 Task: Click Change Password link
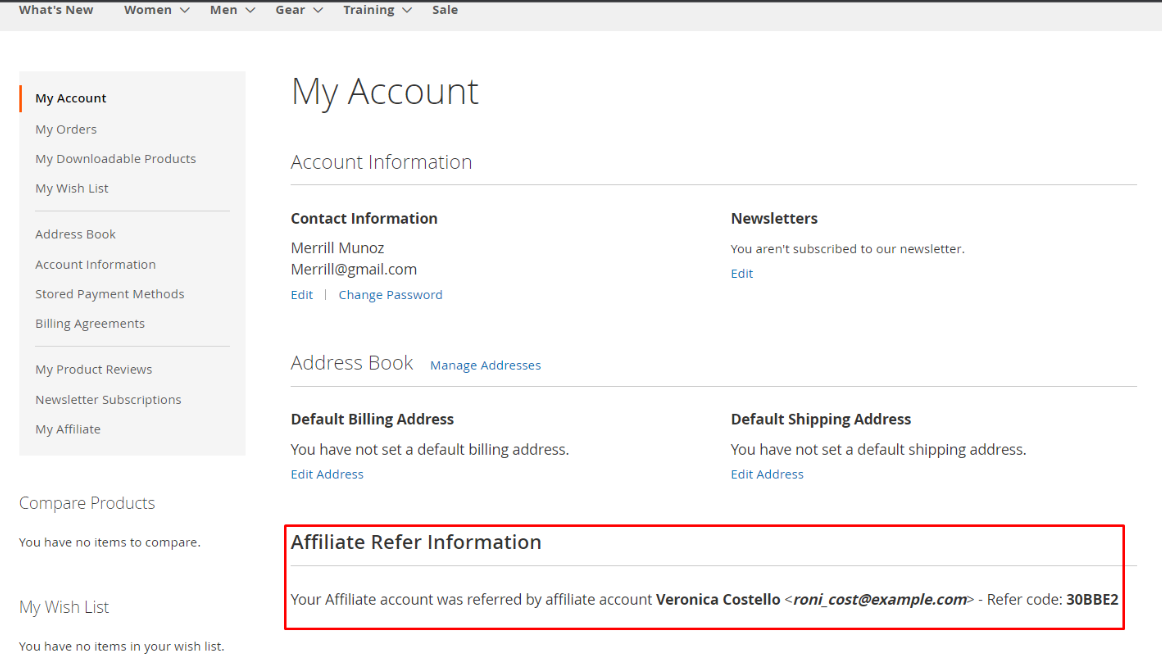pyautogui.click(x=390, y=295)
